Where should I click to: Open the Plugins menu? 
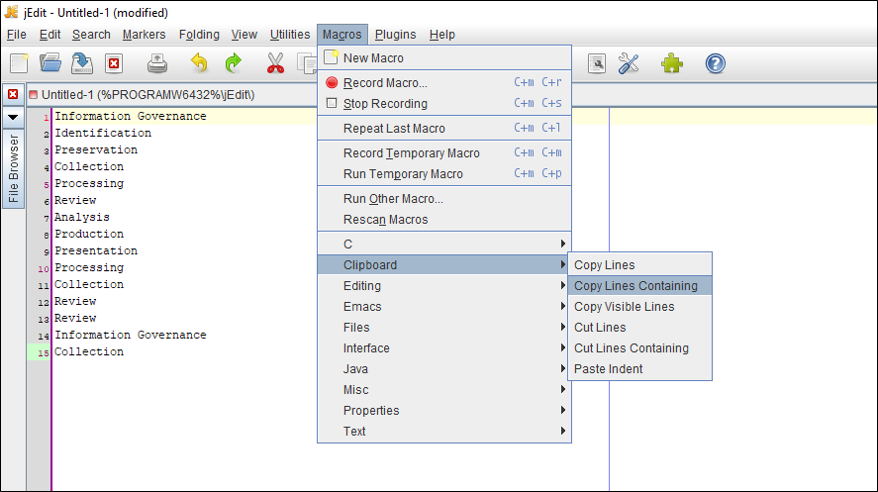click(x=395, y=35)
